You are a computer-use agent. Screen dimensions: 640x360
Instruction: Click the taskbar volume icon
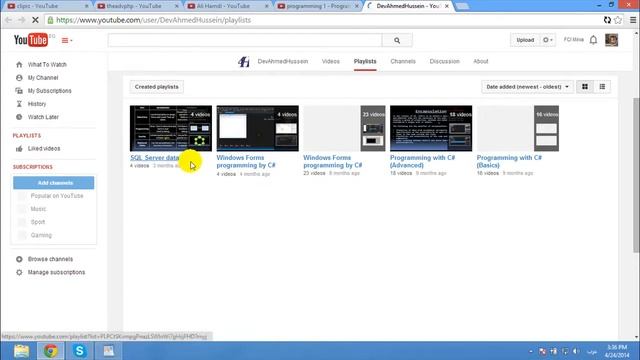click(x=576, y=351)
